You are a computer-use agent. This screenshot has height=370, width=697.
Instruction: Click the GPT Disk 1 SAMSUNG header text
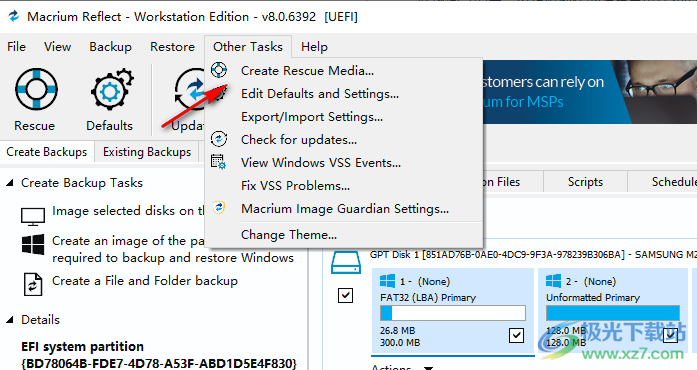(533, 255)
